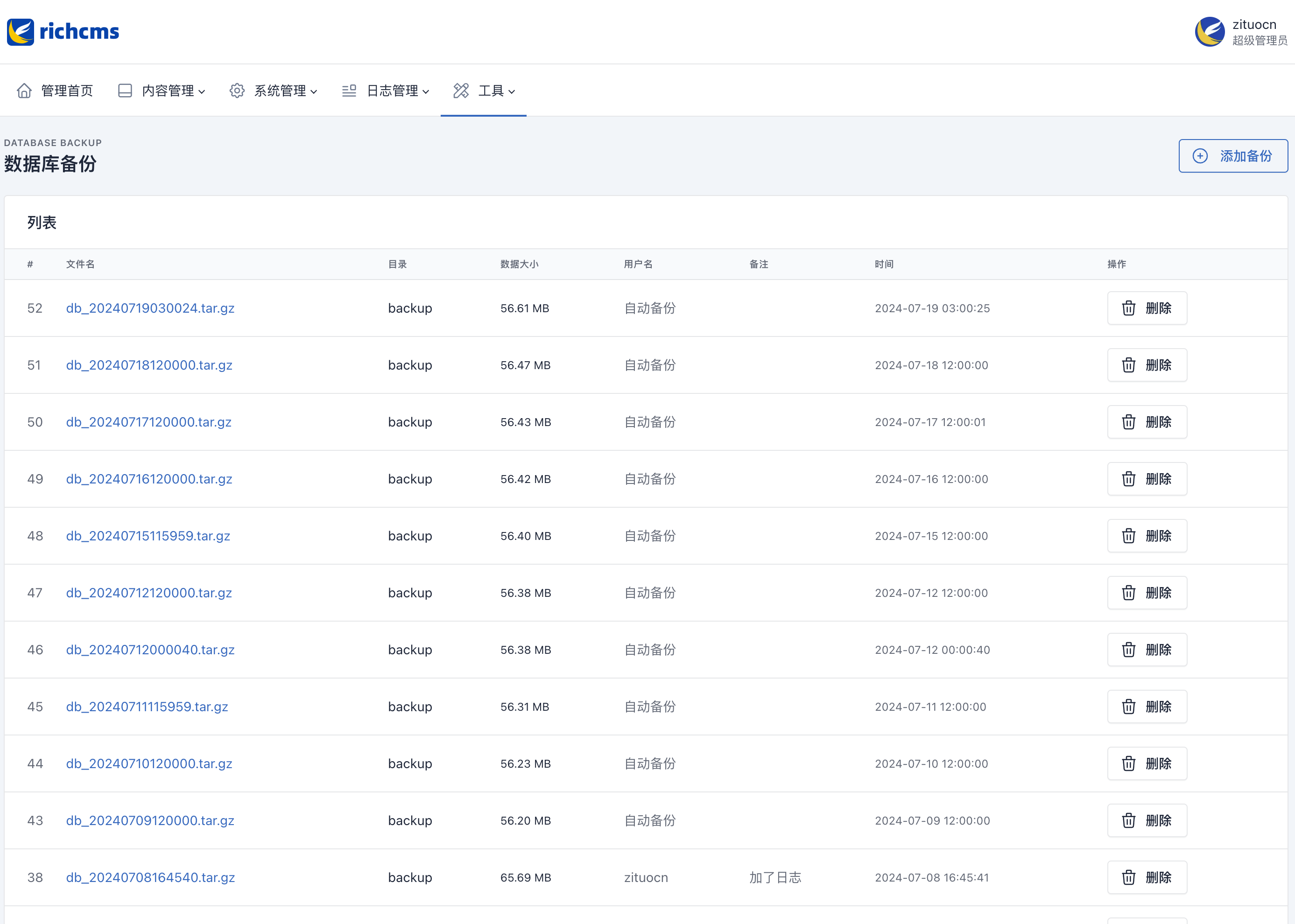Open db_20240715115959.tar.gz link

point(148,535)
